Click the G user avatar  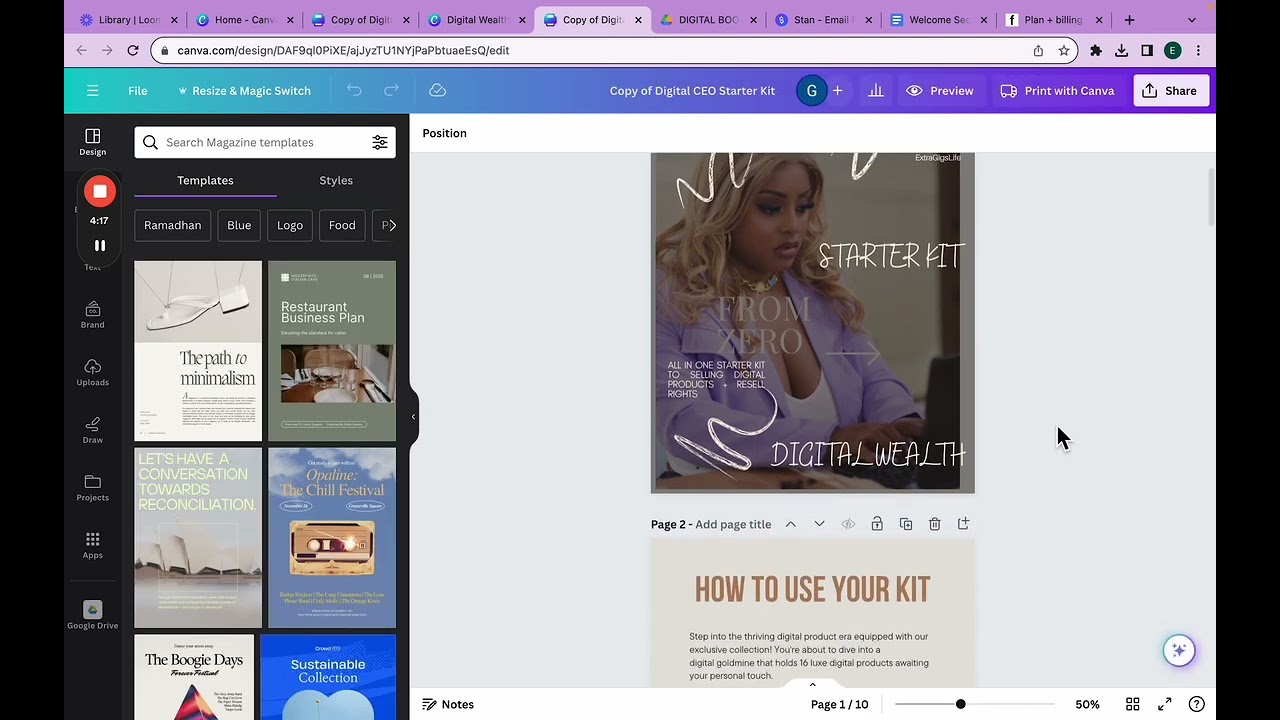coord(811,91)
